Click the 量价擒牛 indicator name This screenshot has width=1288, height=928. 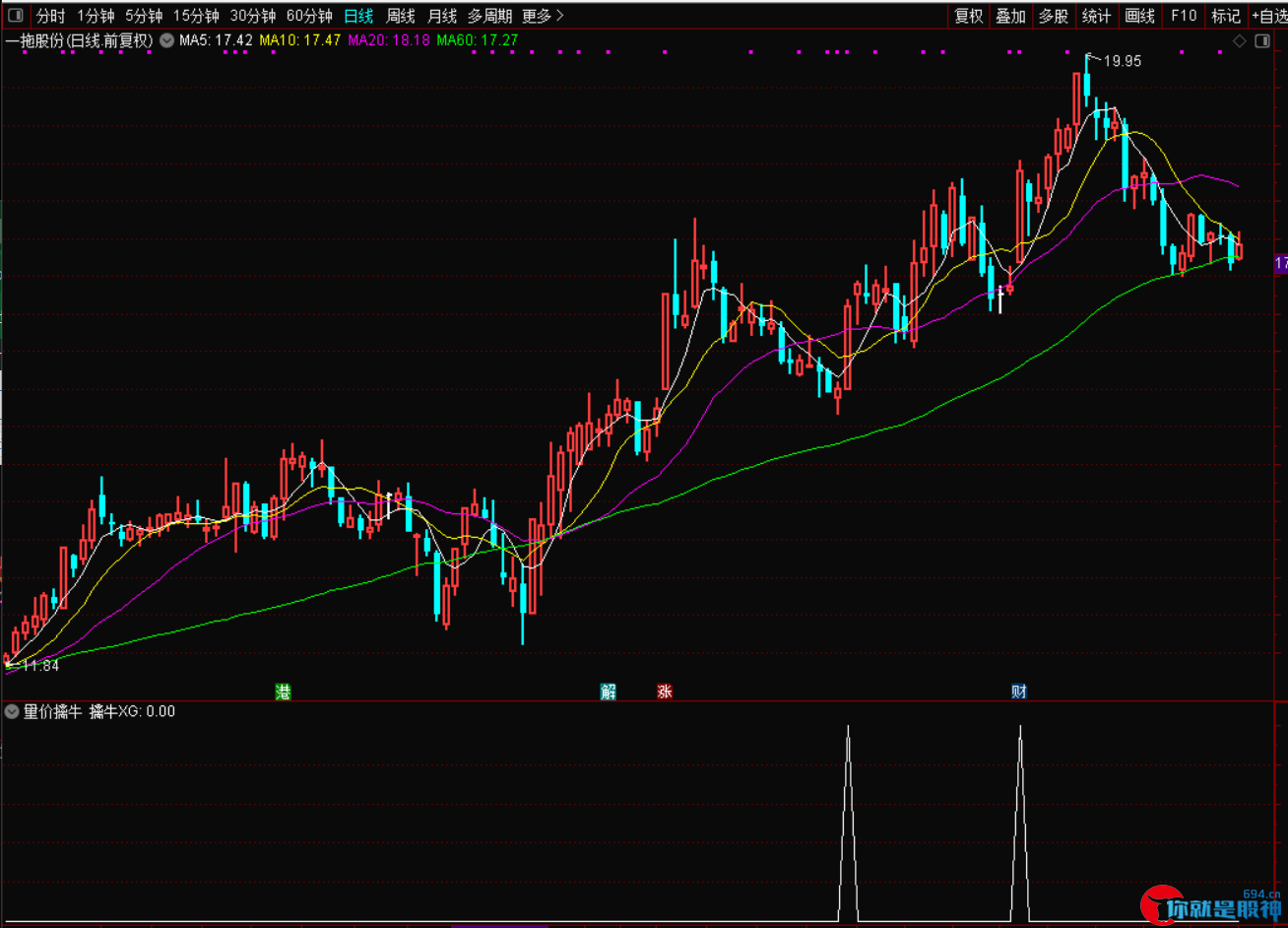[x=53, y=711]
